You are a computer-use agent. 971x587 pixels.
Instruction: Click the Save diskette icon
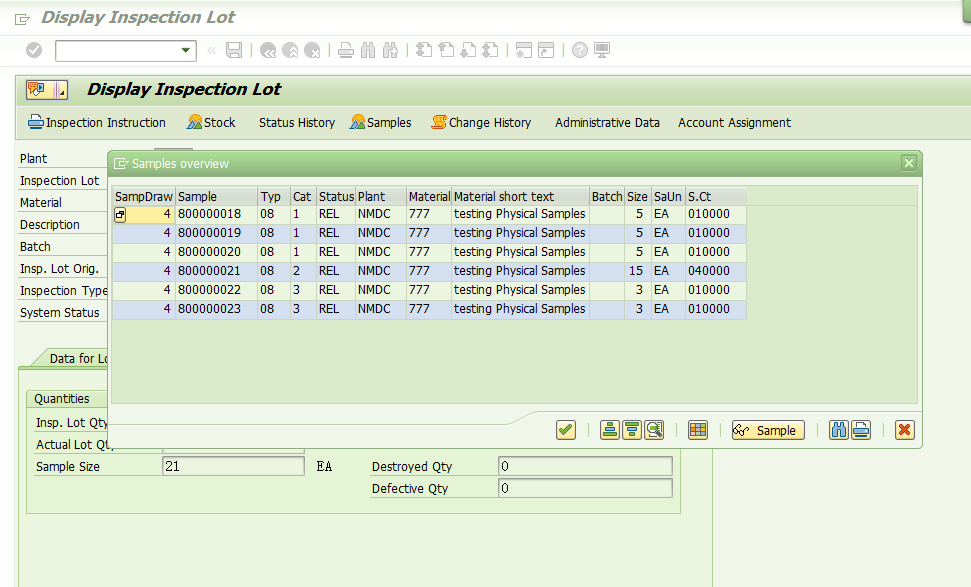tap(234, 50)
